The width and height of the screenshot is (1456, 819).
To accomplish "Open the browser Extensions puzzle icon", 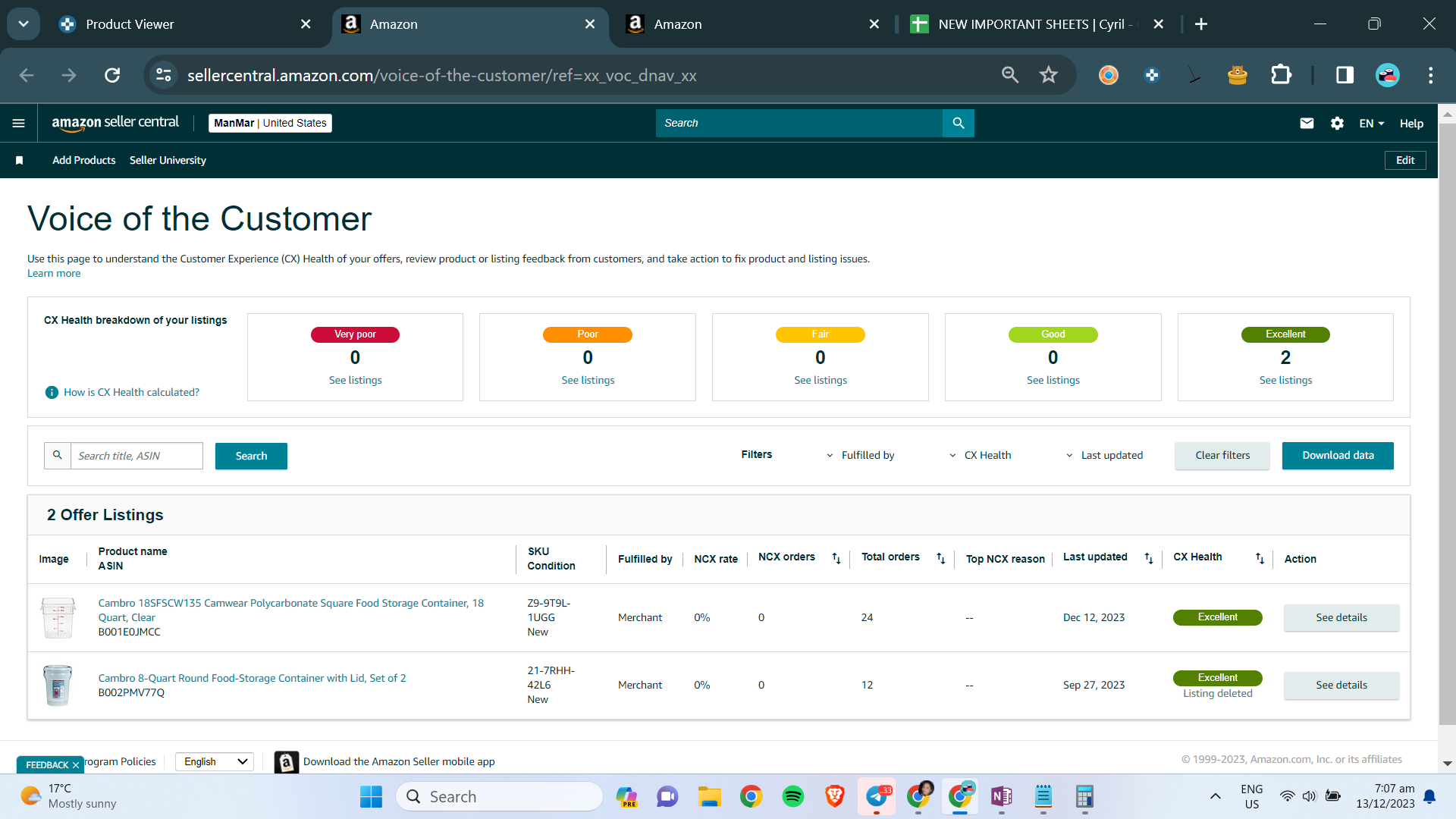I will (1281, 74).
